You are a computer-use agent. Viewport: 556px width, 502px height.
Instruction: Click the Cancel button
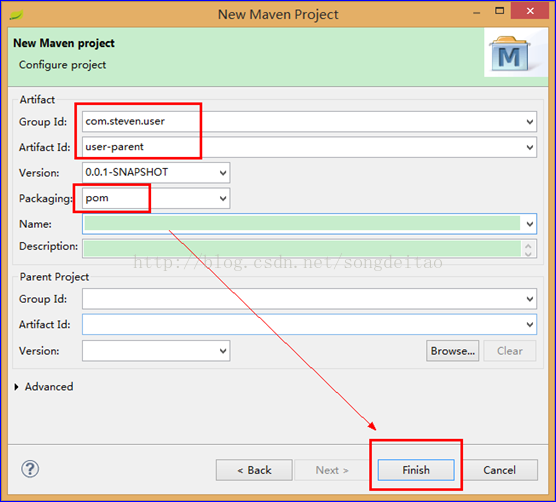tap(499, 470)
